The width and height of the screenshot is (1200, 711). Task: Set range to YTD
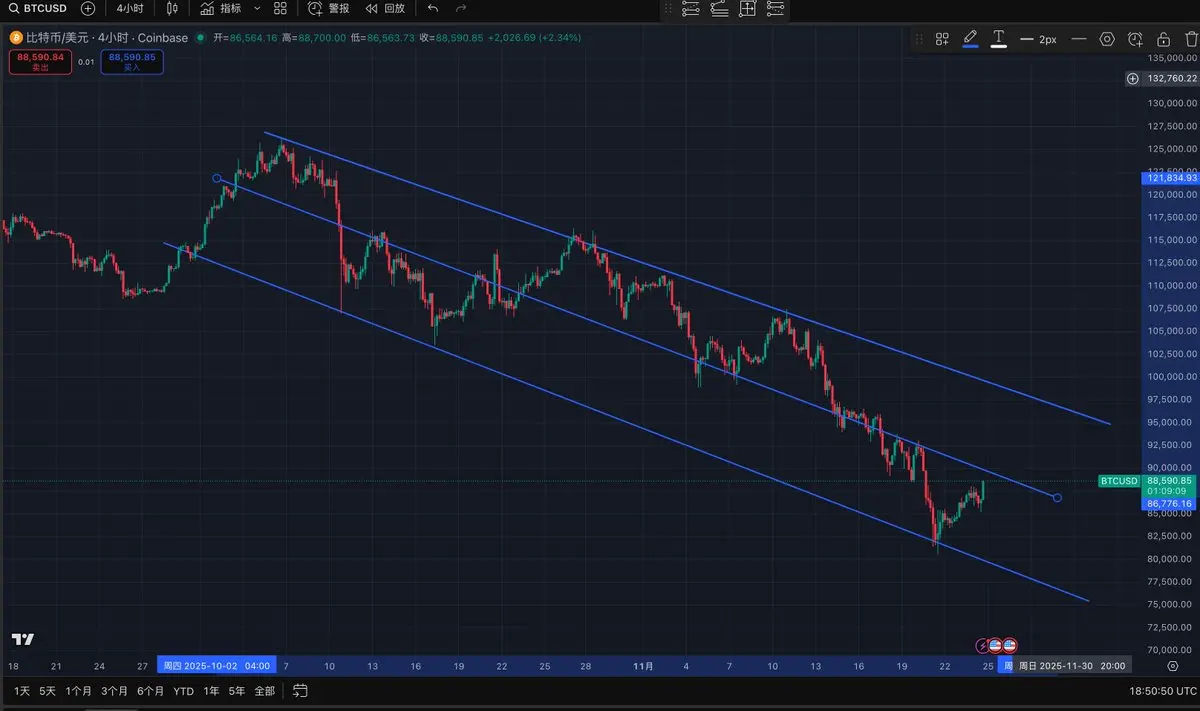pyautogui.click(x=183, y=691)
